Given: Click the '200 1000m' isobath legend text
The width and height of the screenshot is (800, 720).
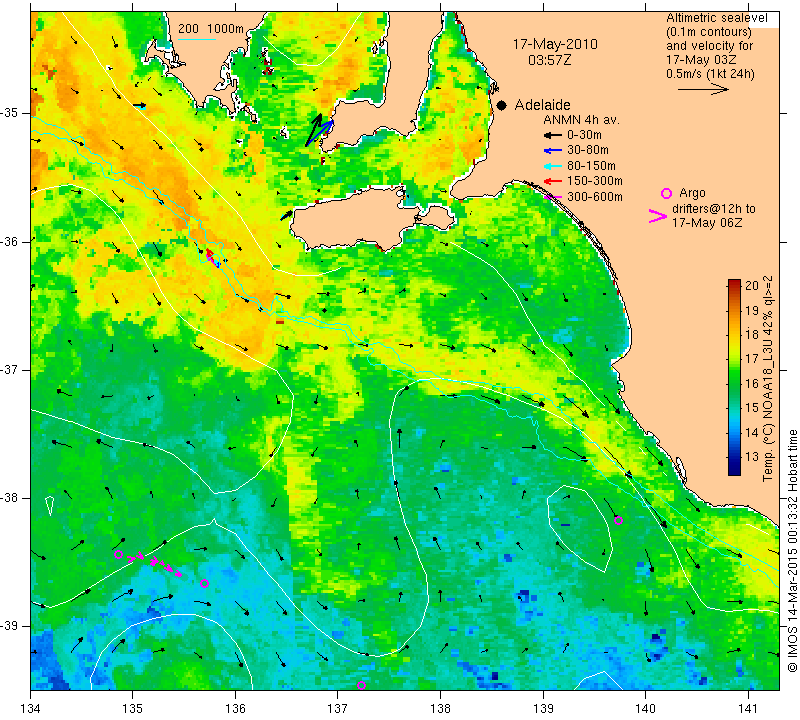Looking at the screenshot, I should (x=211, y=29).
